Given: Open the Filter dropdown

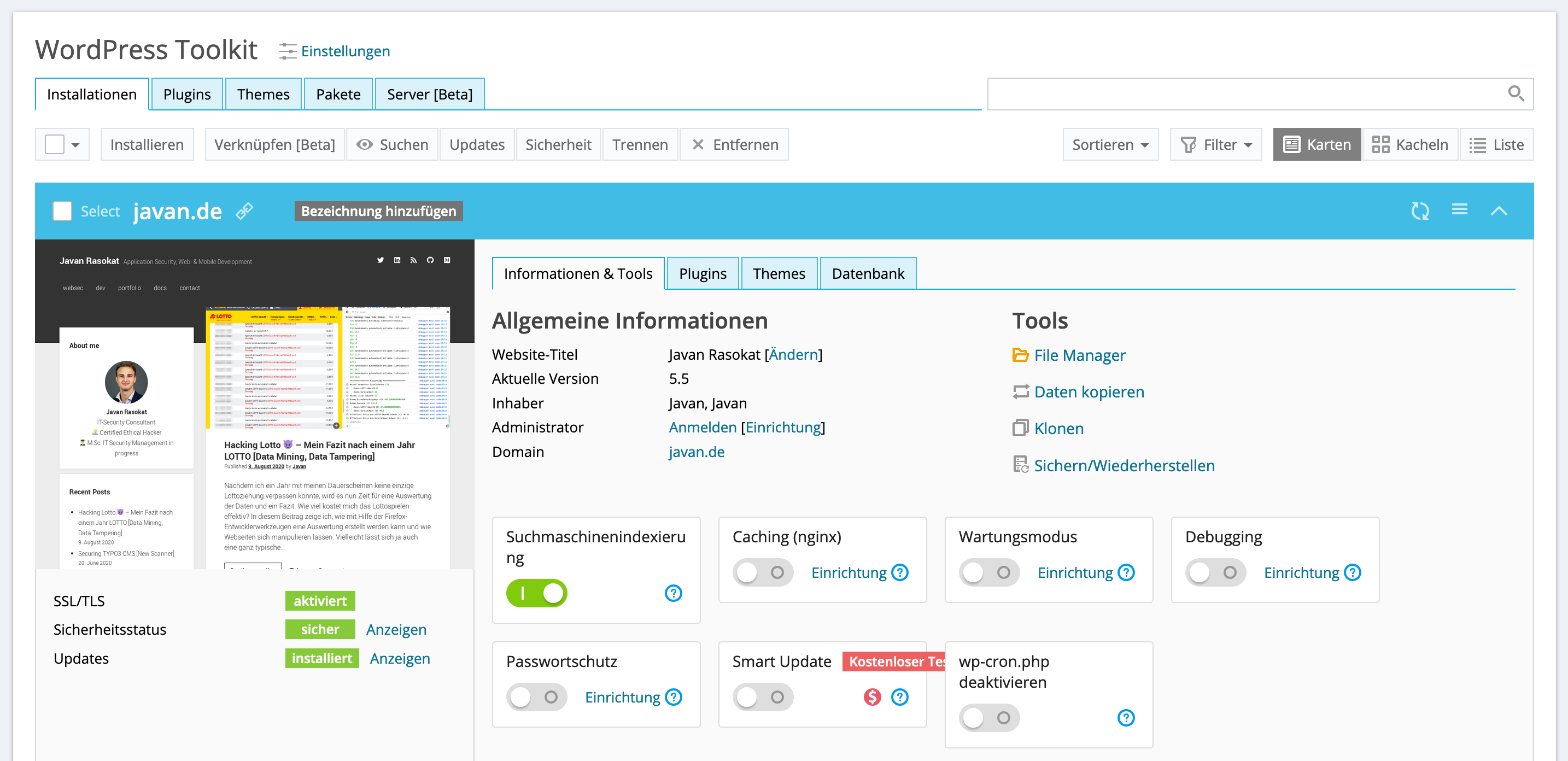Looking at the screenshot, I should click(1215, 144).
